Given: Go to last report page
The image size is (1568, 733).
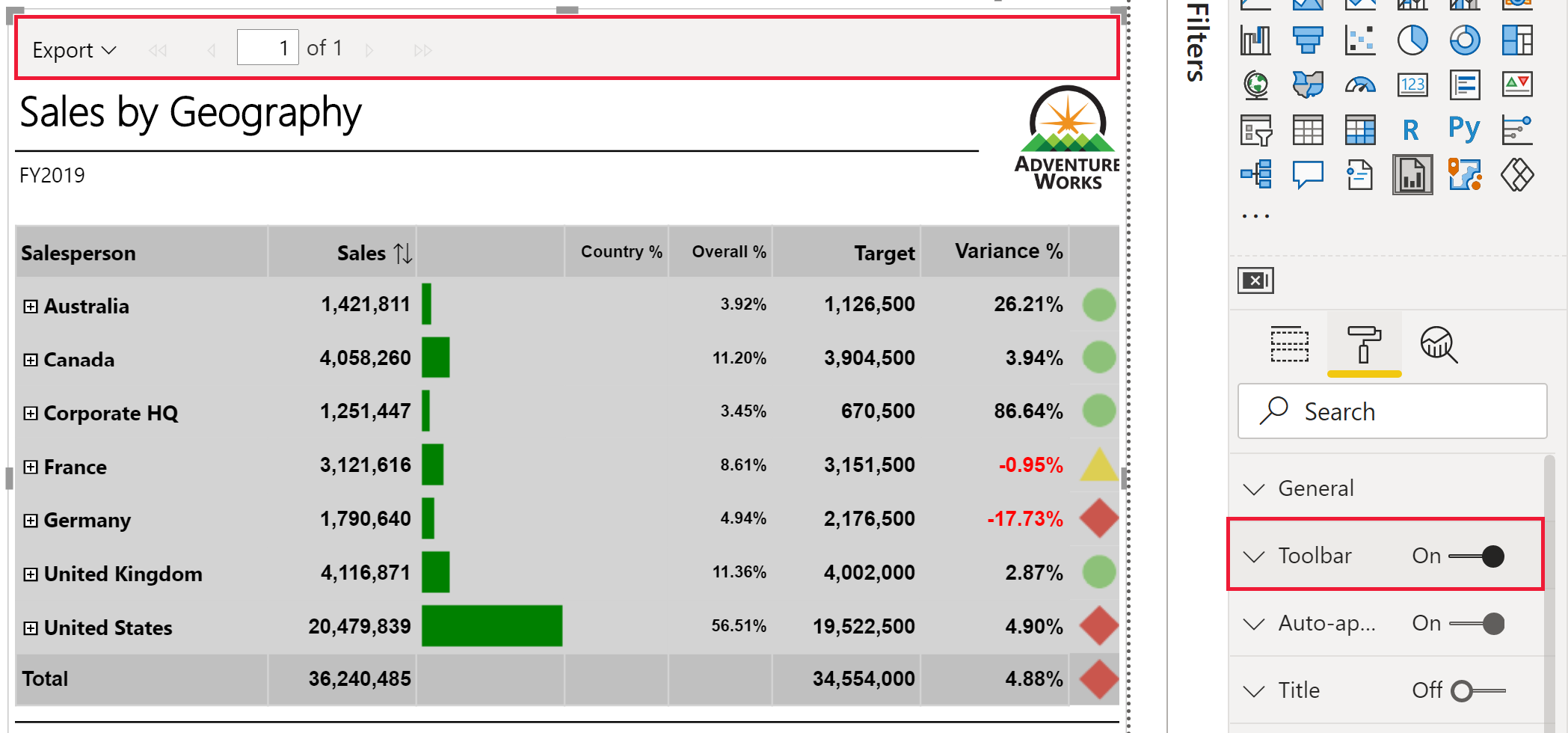Looking at the screenshot, I should tap(423, 50).
